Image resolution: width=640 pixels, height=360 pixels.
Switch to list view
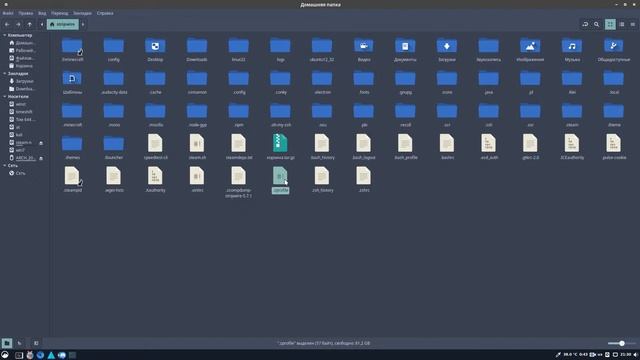click(x=622, y=24)
